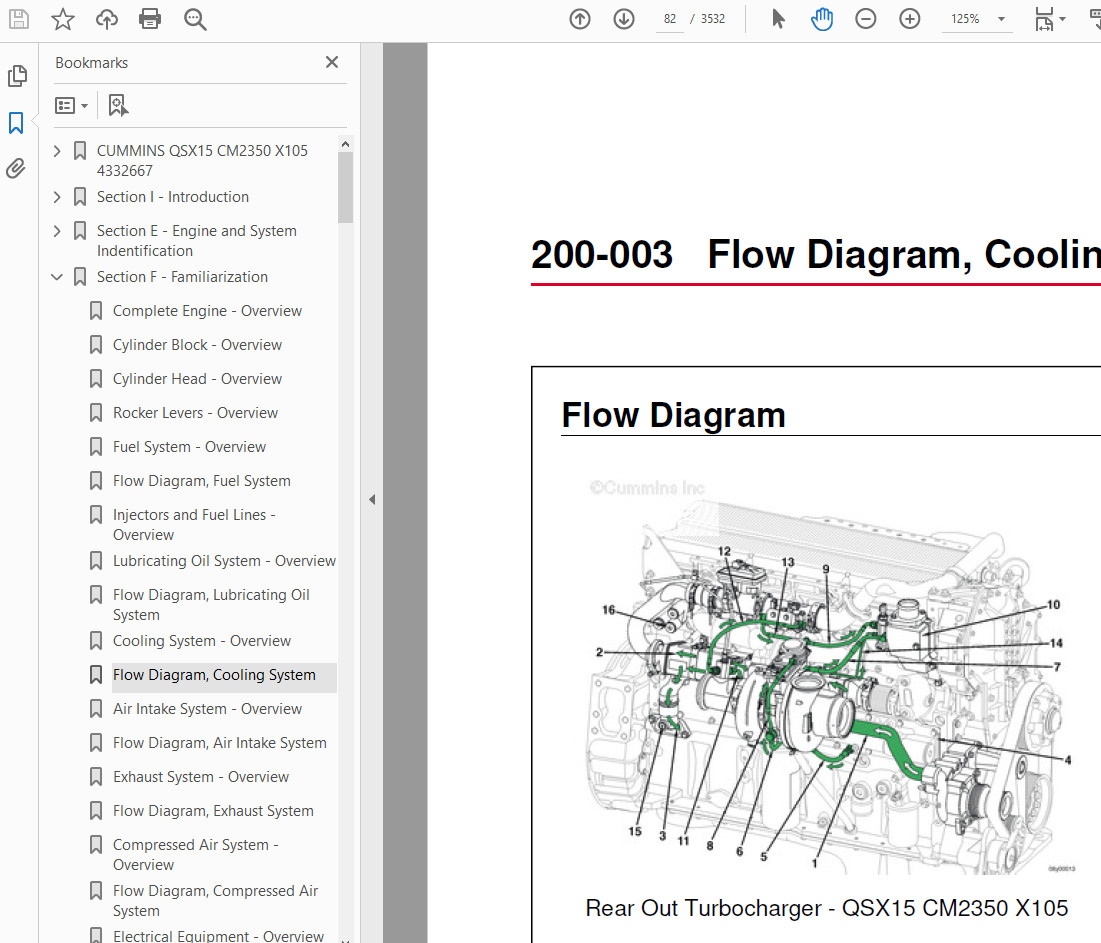Open the CUMMINS QSX15 CM2350 X105 bookmark

click(202, 161)
